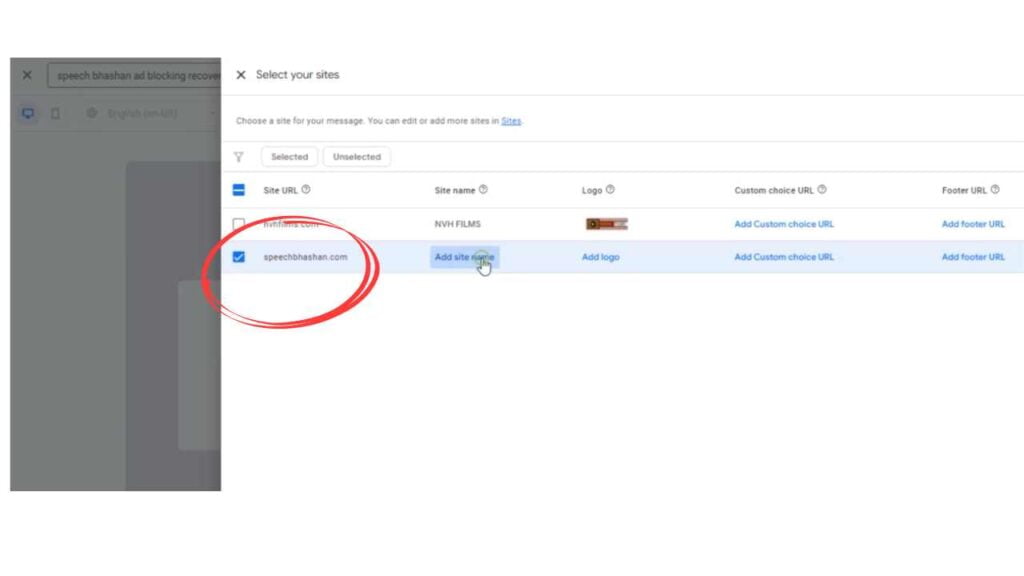Add Custom choice URL for NVH FILMS

784,224
